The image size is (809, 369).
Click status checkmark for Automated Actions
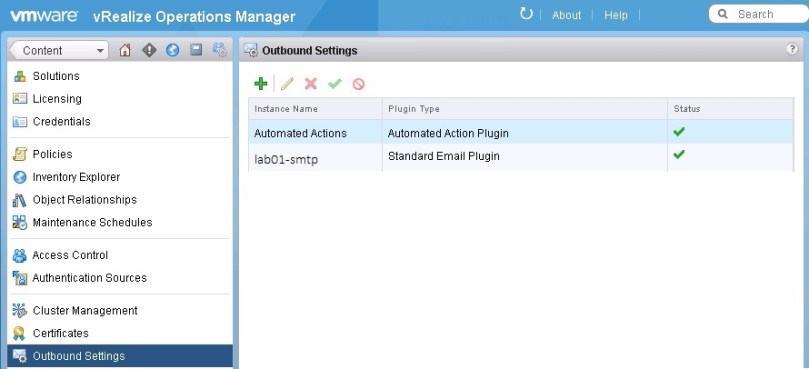[x=679, y=132]
